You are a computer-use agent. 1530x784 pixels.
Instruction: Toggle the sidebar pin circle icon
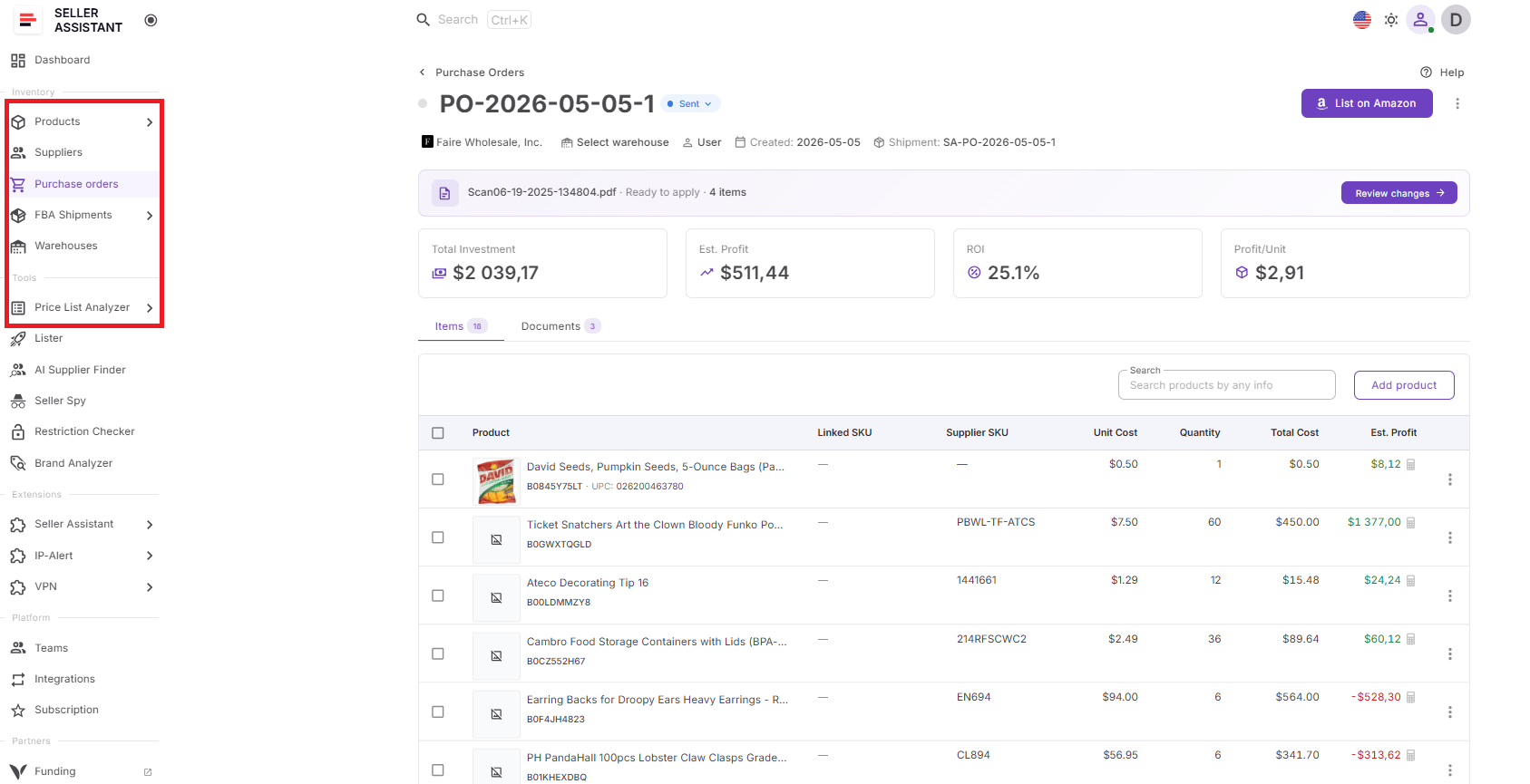pyautogui.click(x=151, y=20)
